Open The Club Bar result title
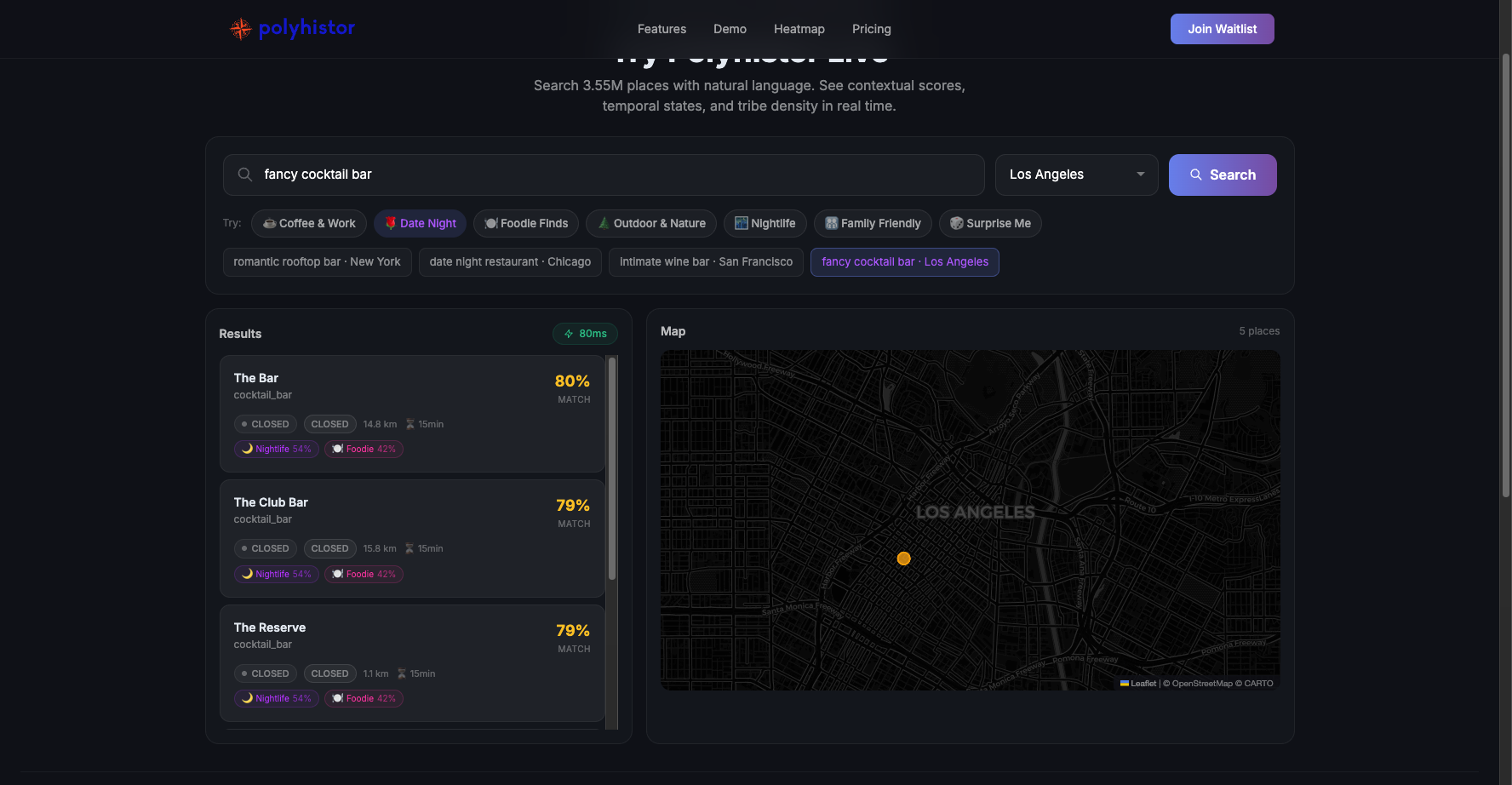Image resolution: width=1512 pixels, height=785 pixels. click(x=271, y=502)
